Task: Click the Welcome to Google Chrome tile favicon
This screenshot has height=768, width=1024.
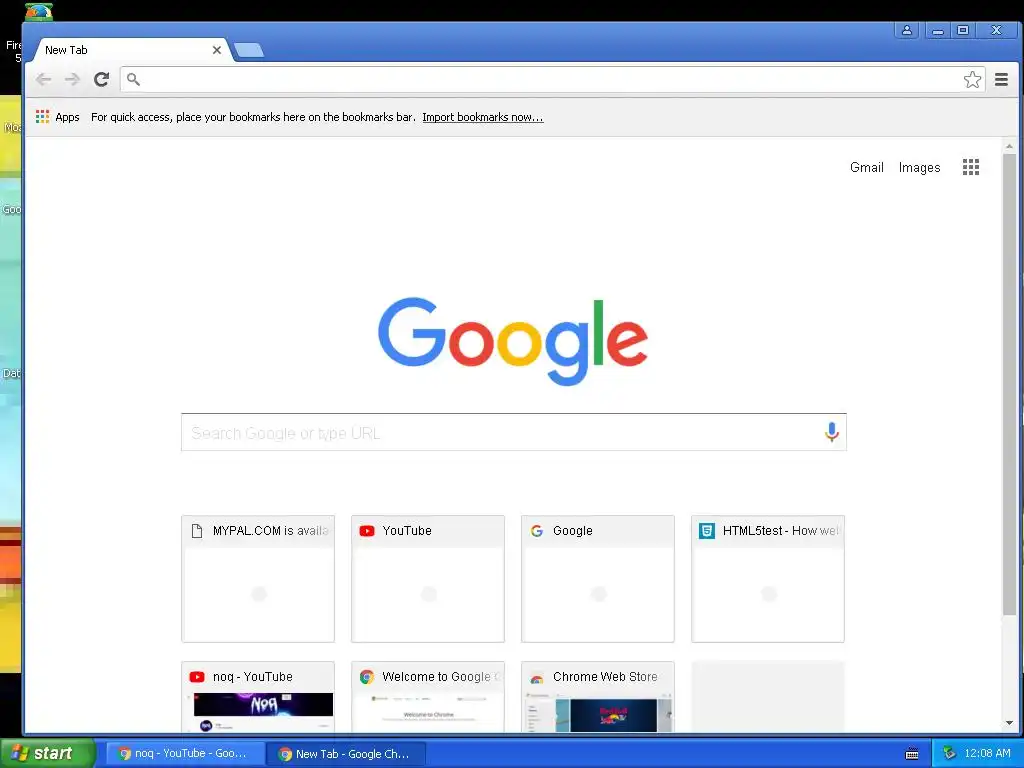Action: click(367, 677)
